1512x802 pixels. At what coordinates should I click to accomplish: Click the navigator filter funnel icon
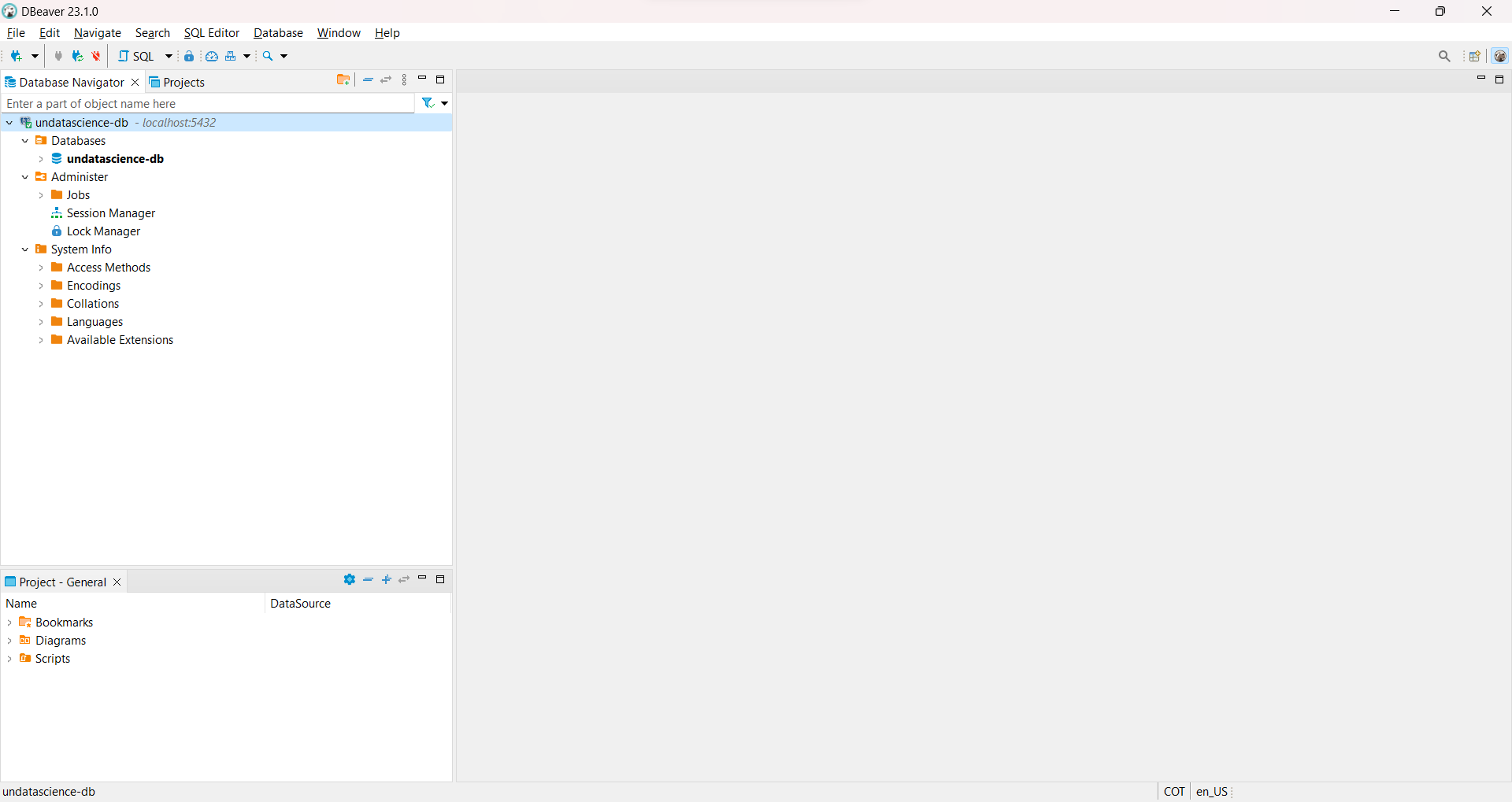(428, 103)
